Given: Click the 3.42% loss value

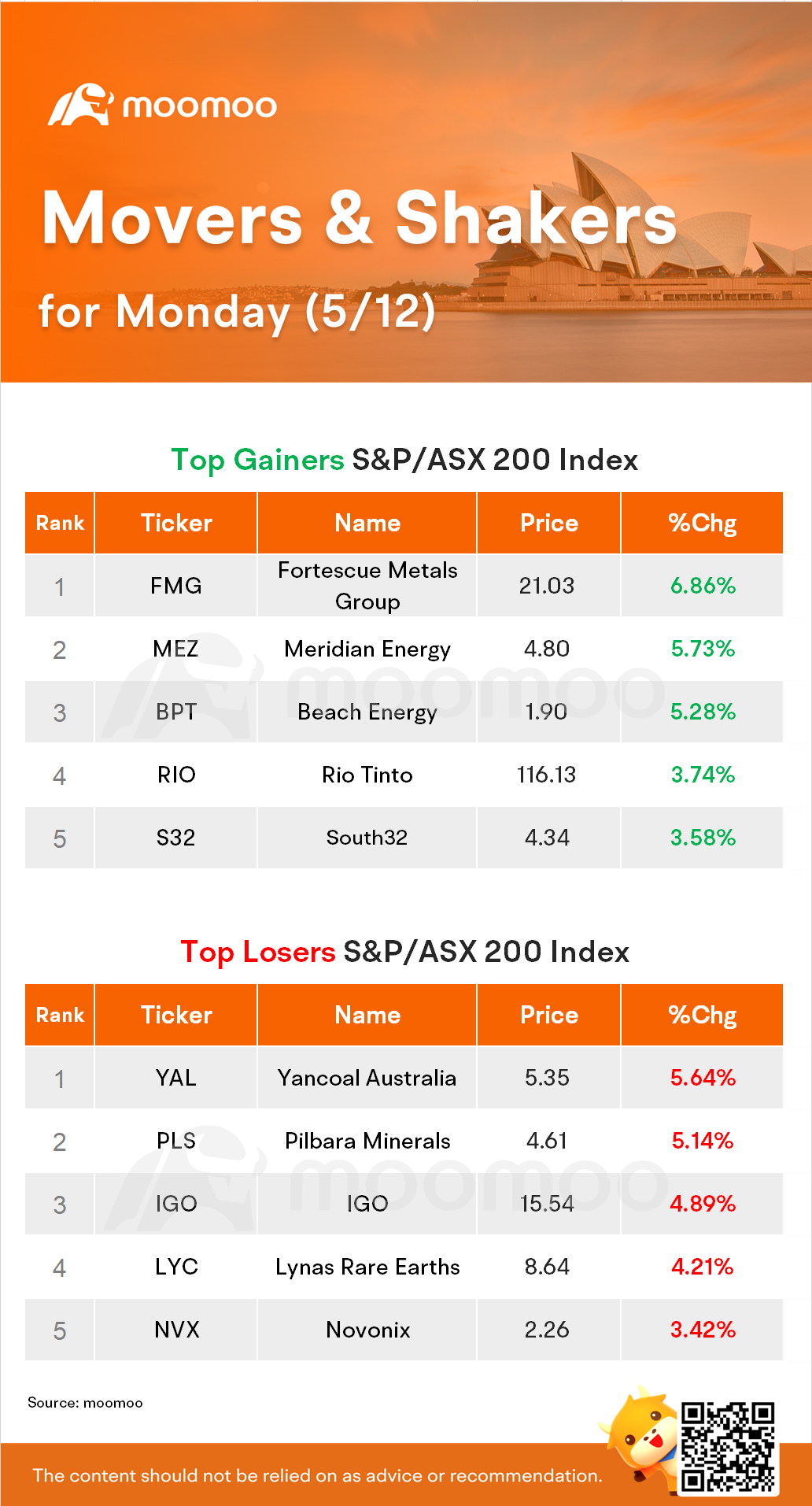Looking at the screenshot, I should coord(703,1330).
